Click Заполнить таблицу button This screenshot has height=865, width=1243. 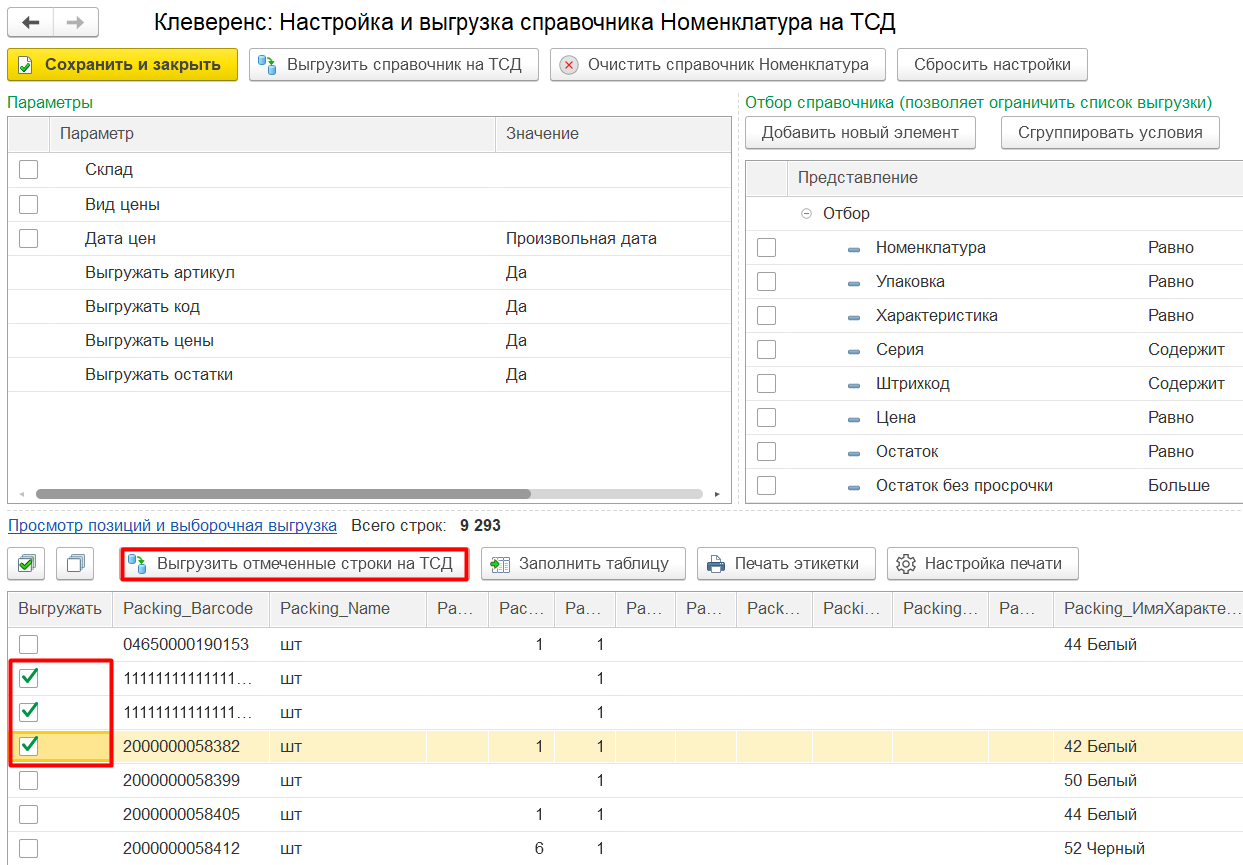point(583,564)
